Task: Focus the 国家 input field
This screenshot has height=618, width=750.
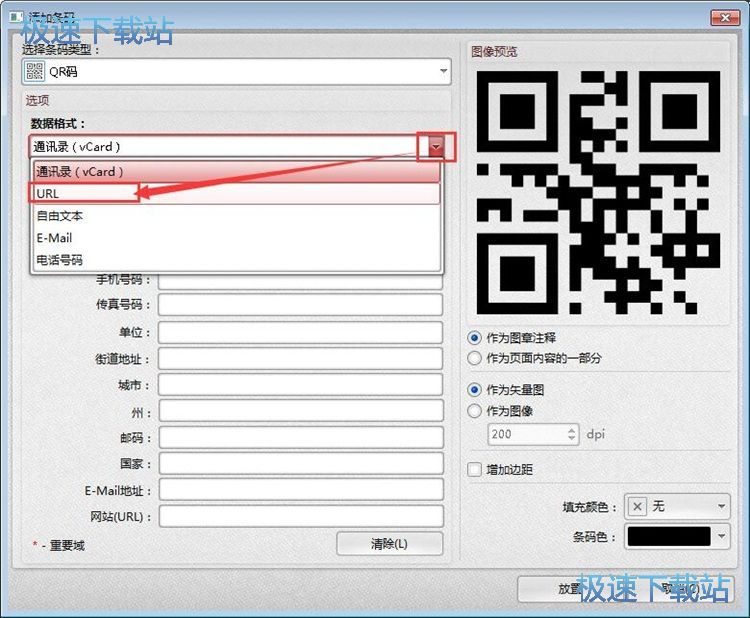Action: [301, 464]
